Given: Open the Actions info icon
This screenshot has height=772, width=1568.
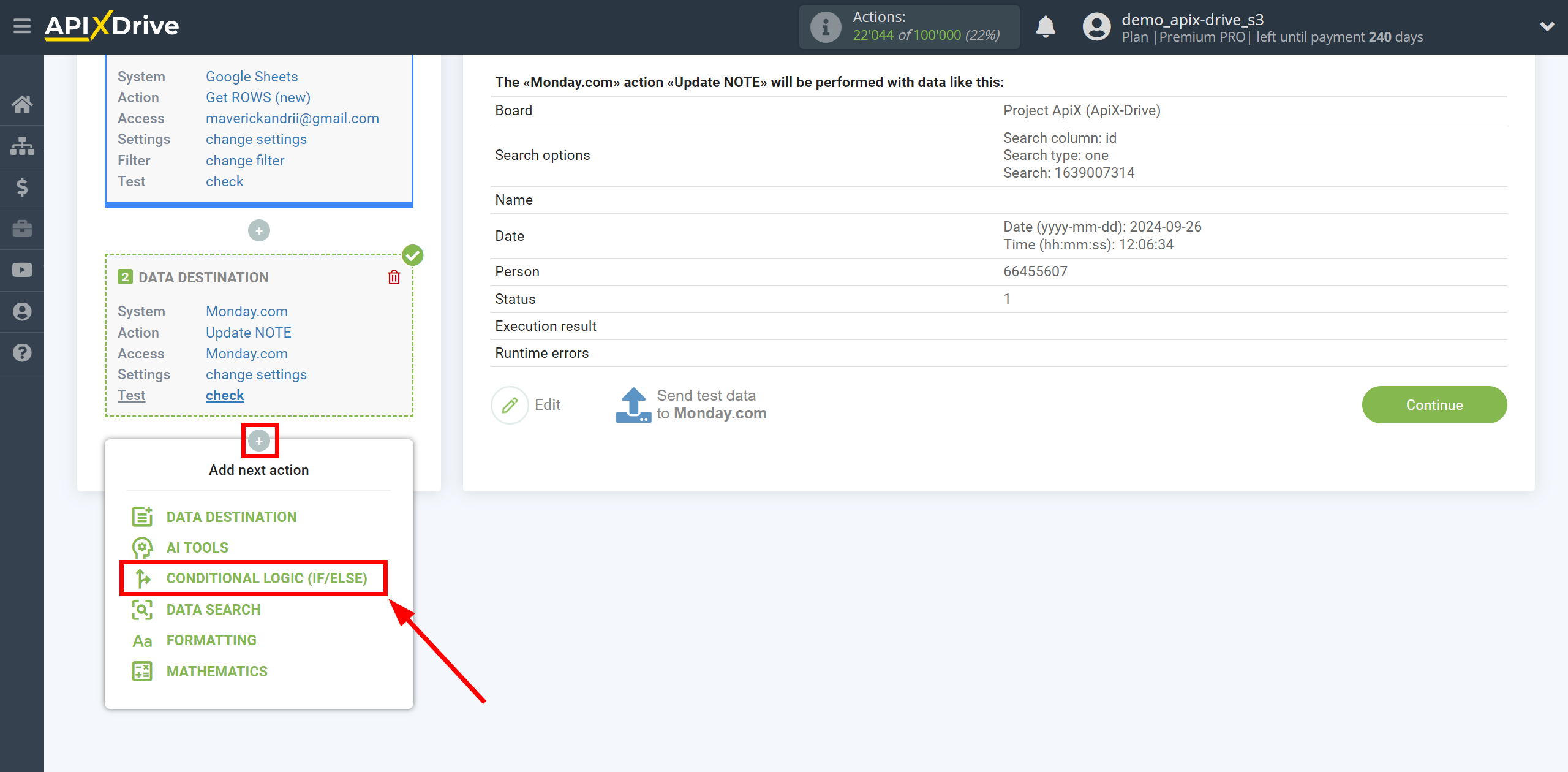Looking at the screenshot, I should click(825, 27).
